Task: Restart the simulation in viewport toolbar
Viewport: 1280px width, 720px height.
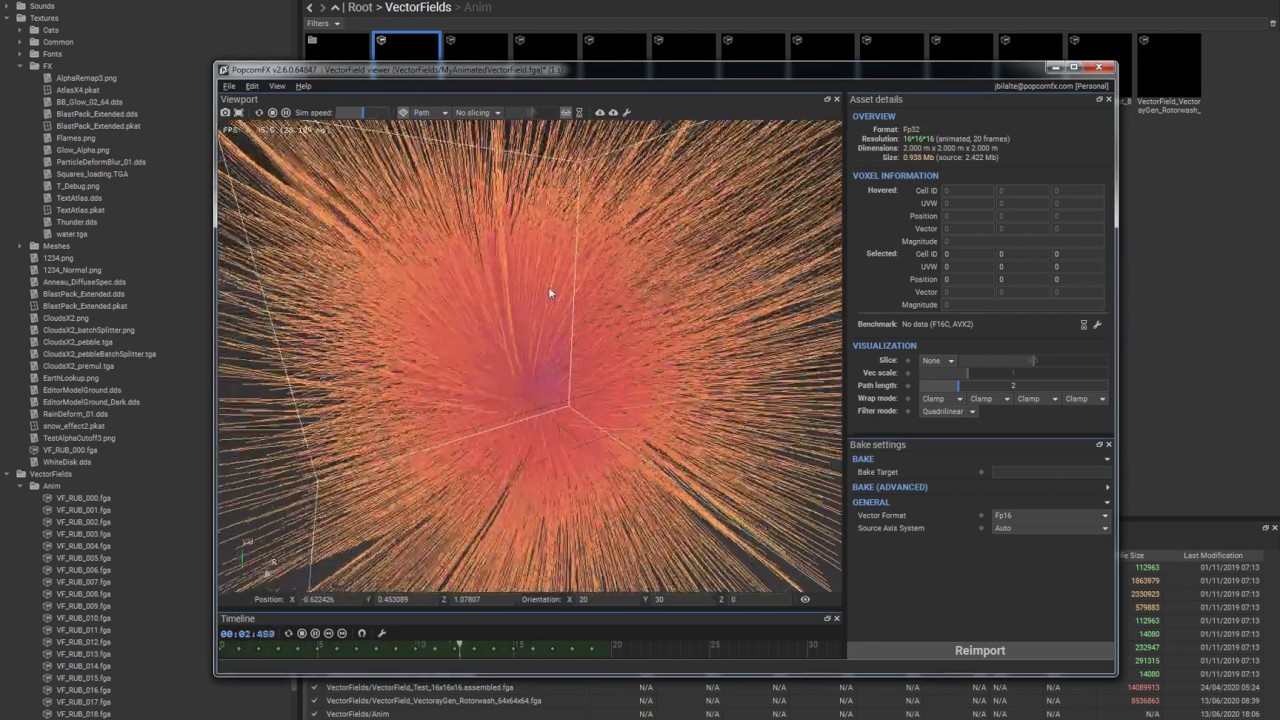Action: pyautogui.click(x=259, y=112)
